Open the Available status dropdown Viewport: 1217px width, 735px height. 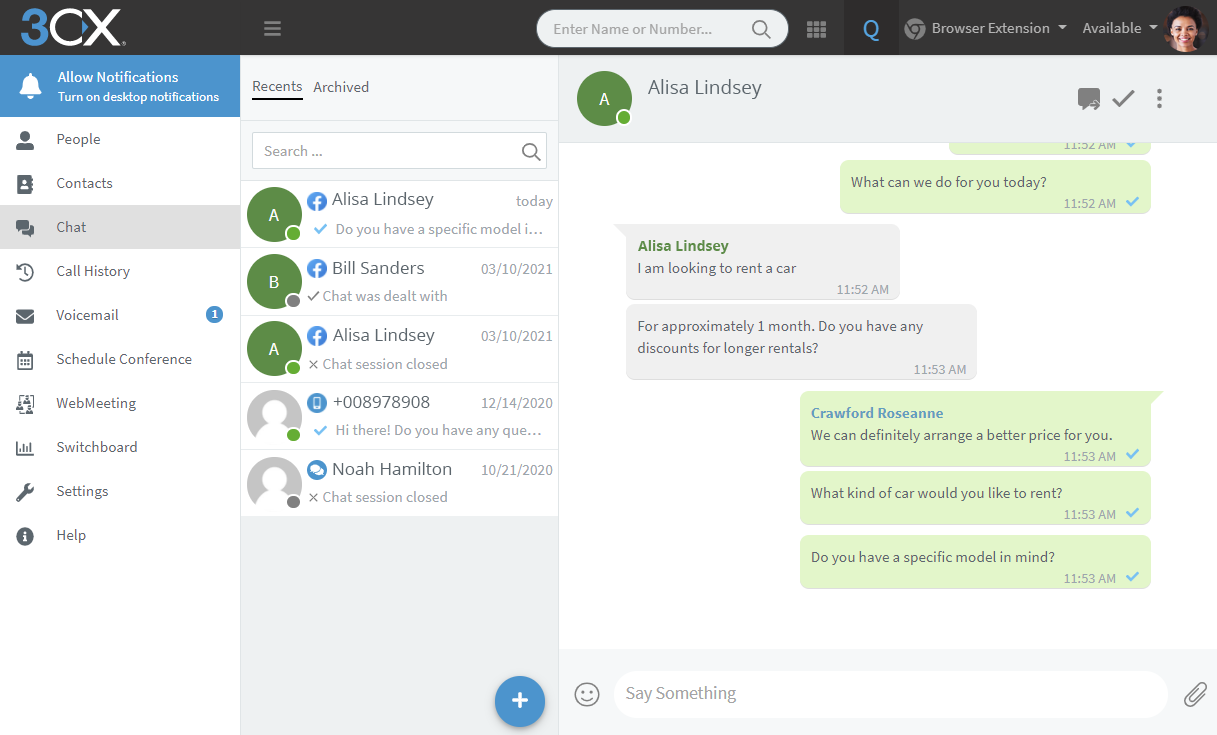point(1119,28)
